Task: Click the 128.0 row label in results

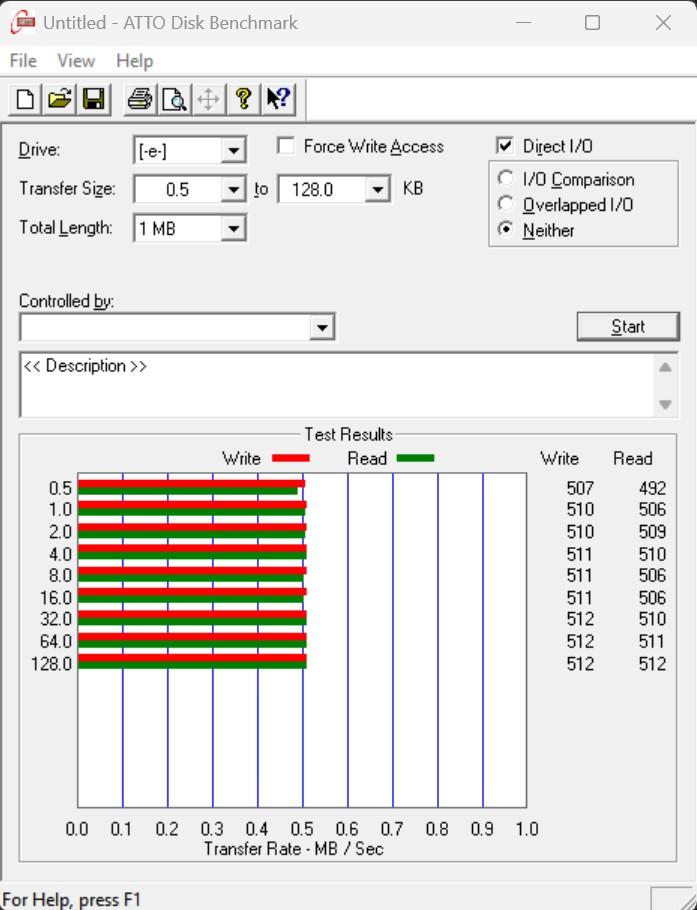Action: pyautogui.click(x=52, y=663)
